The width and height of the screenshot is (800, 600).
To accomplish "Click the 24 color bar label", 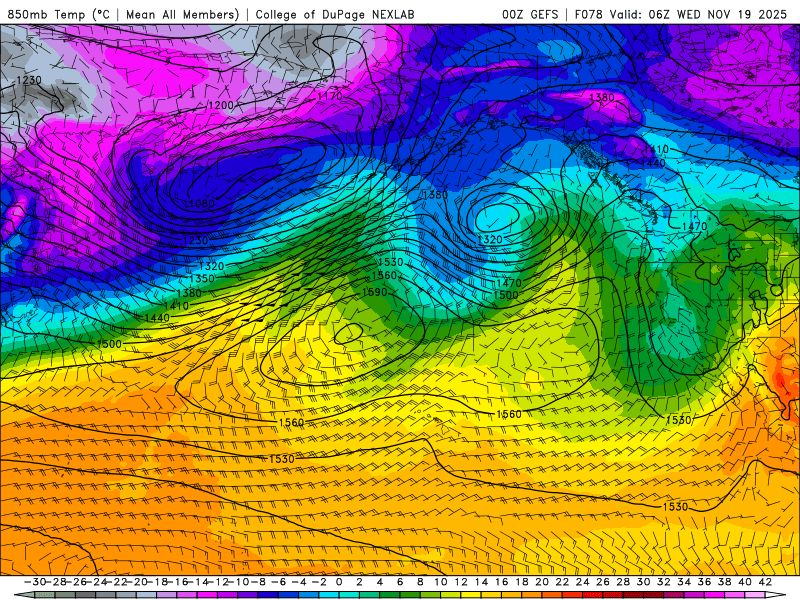I will click(583, 582).
